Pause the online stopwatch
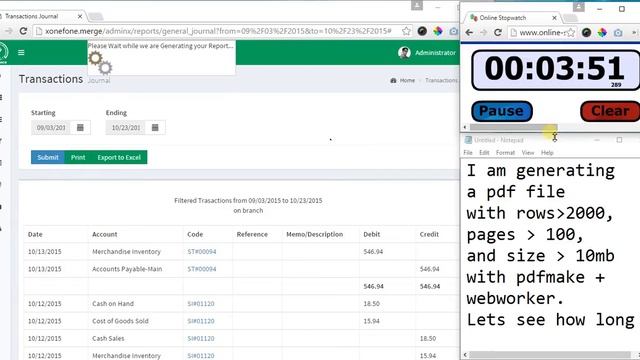 (x=502, y=111)
